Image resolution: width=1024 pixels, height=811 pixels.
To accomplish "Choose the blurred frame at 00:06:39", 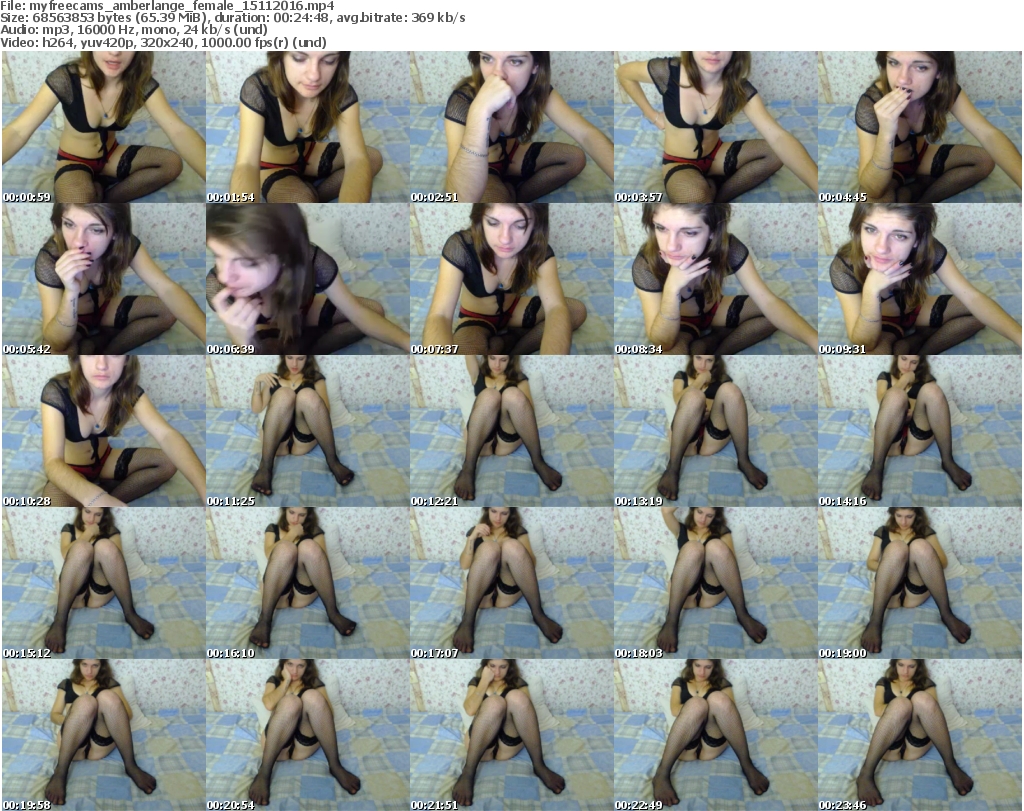I will pos(308,279).
